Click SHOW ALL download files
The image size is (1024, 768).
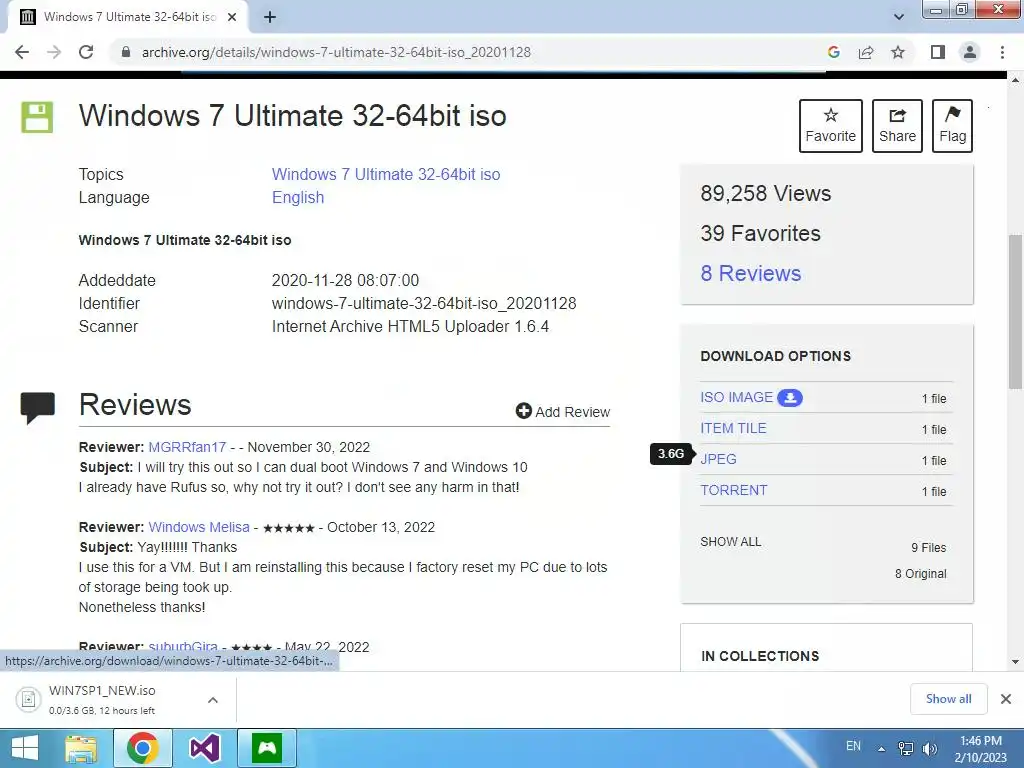tap(731, 542)
